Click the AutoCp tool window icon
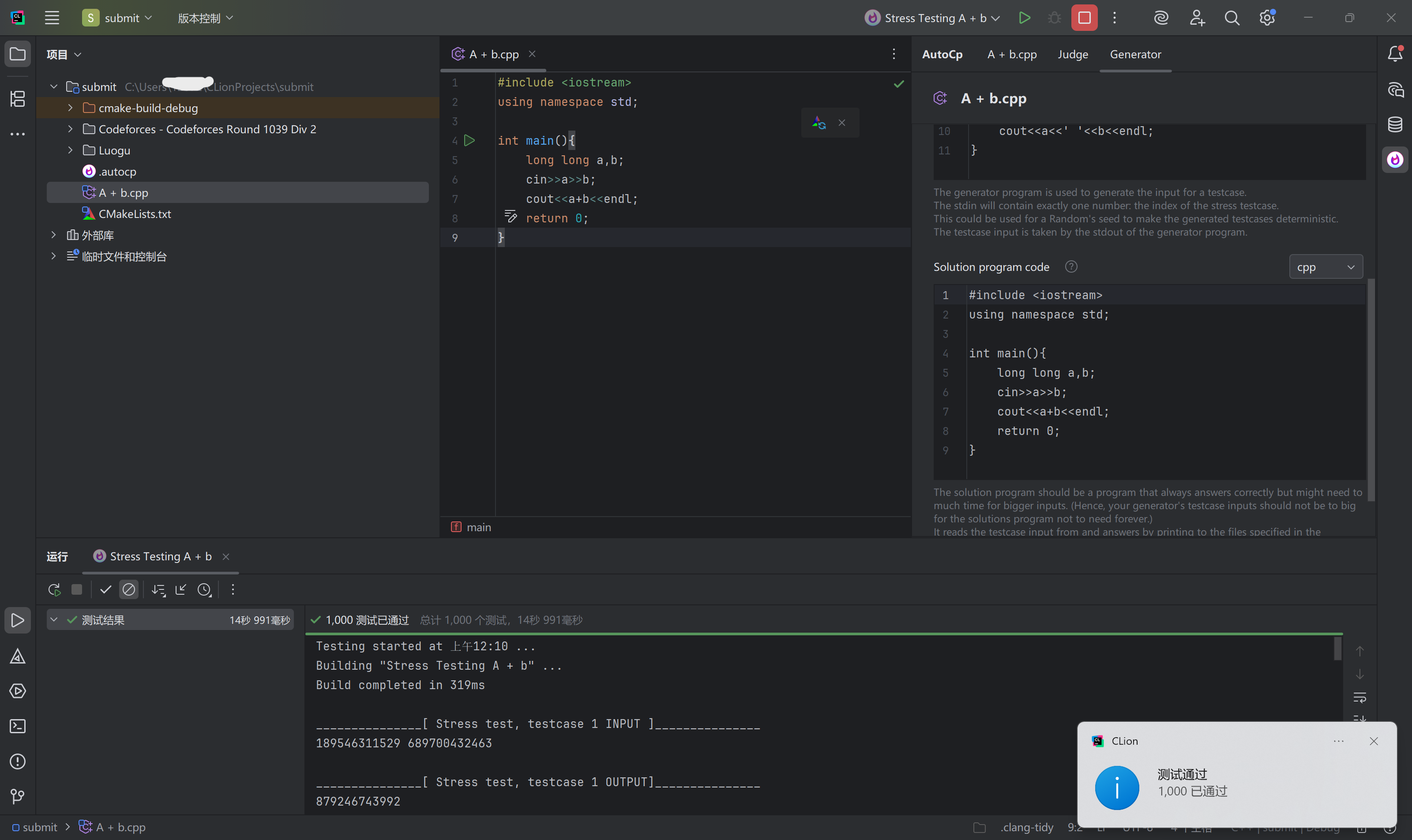Image resolution: width=1412 pixels, height=840 pixels. coord(1394,160)
